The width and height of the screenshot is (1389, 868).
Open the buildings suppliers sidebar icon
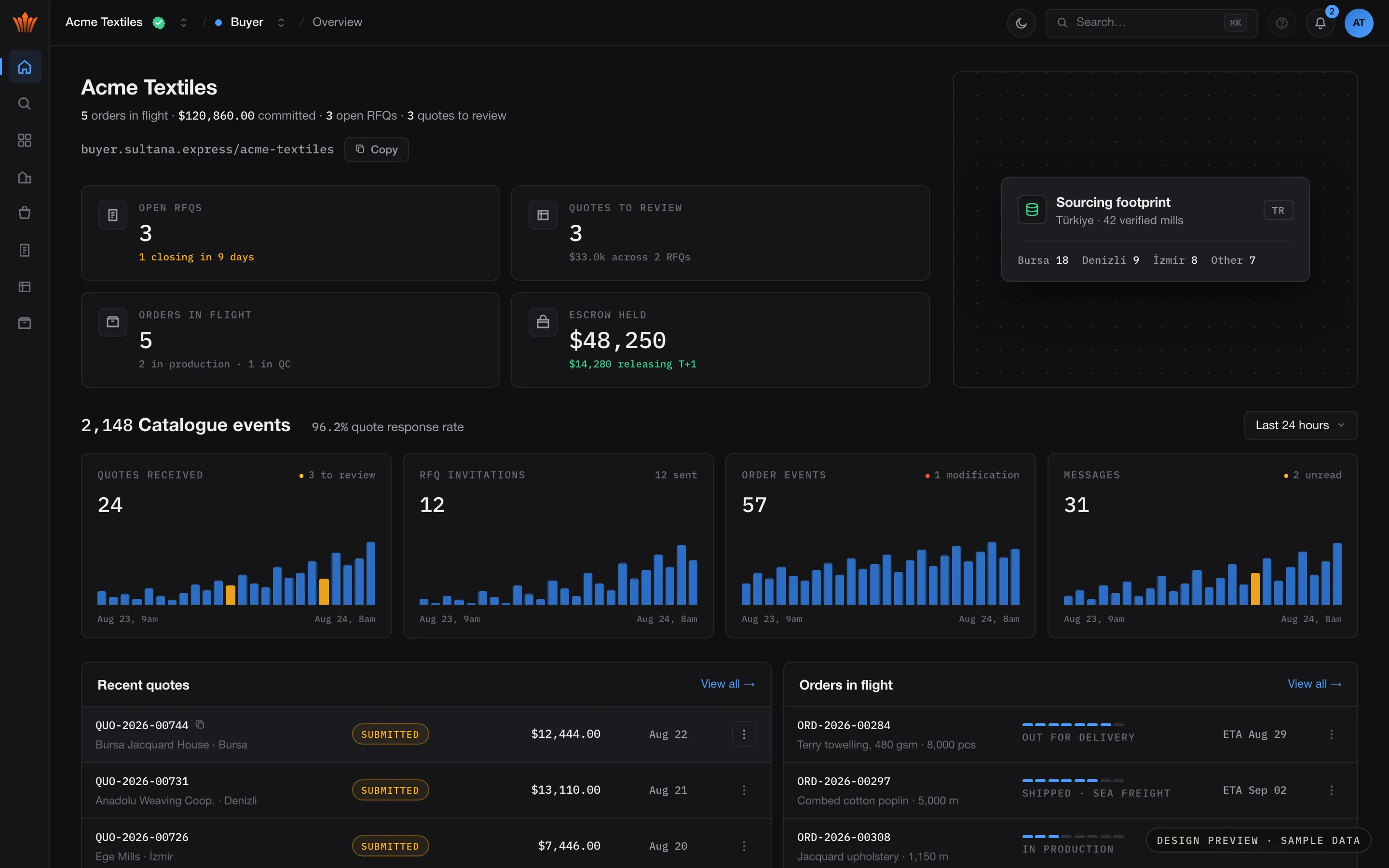tap(25, 177)
